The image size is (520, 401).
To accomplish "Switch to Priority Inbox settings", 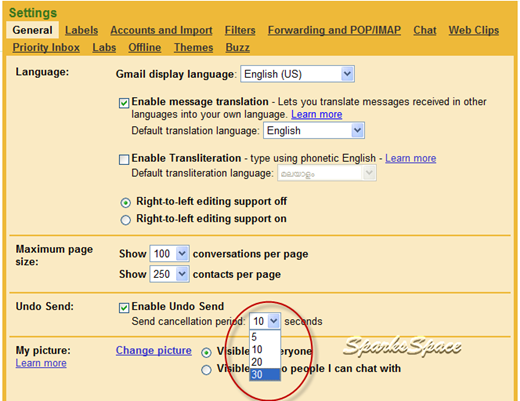I will click(46, 48).
